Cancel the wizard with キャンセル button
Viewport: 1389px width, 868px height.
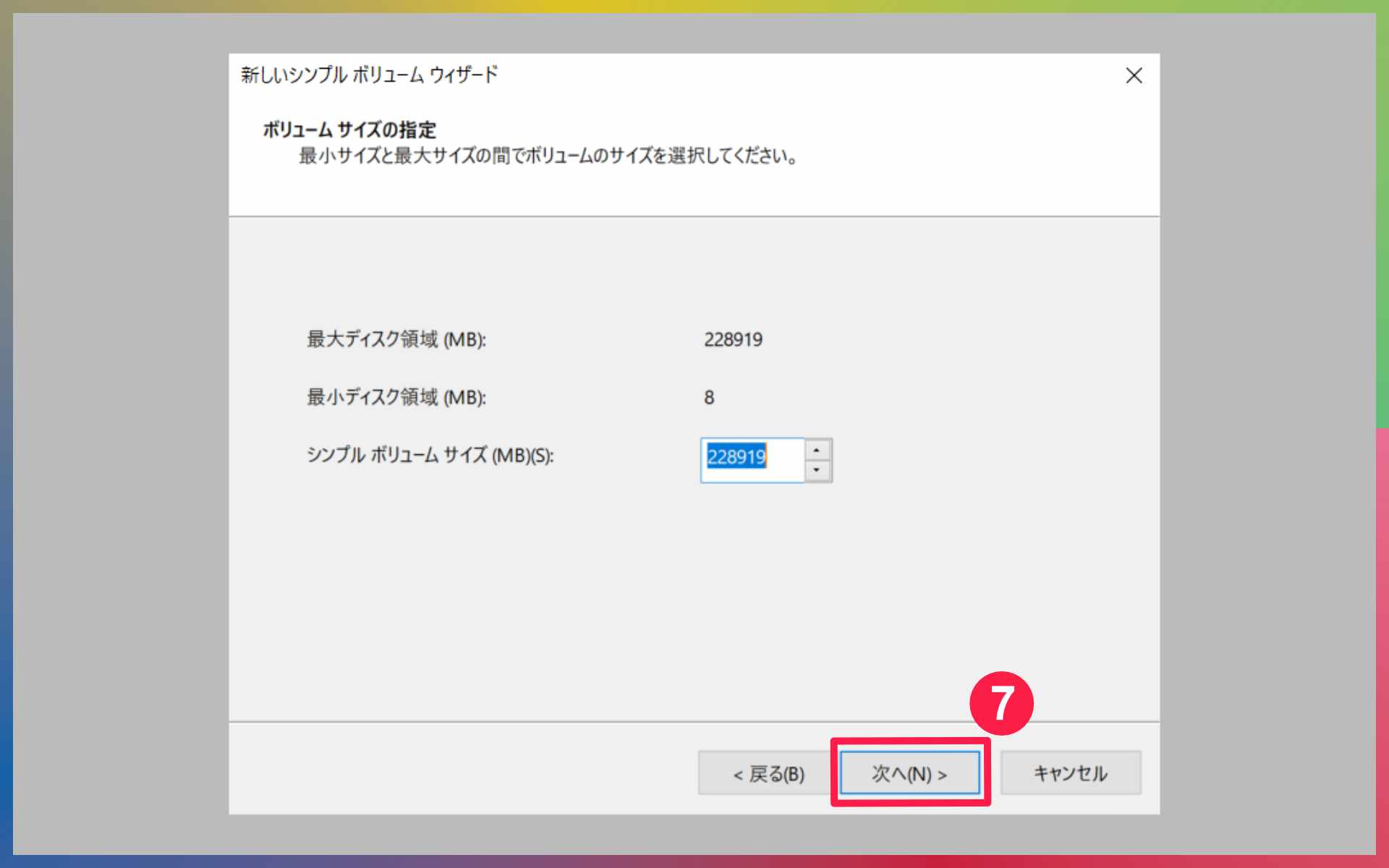(x=1070, y=774)
